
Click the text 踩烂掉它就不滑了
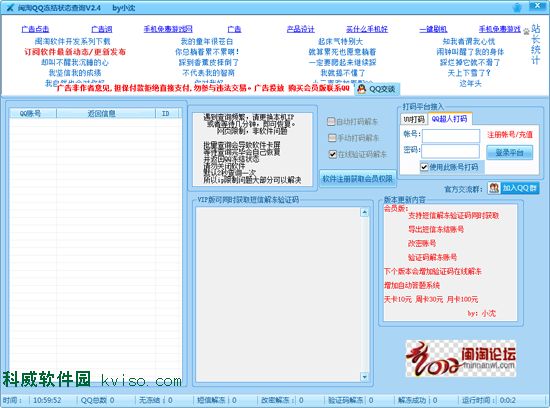(x=470, y=62)
